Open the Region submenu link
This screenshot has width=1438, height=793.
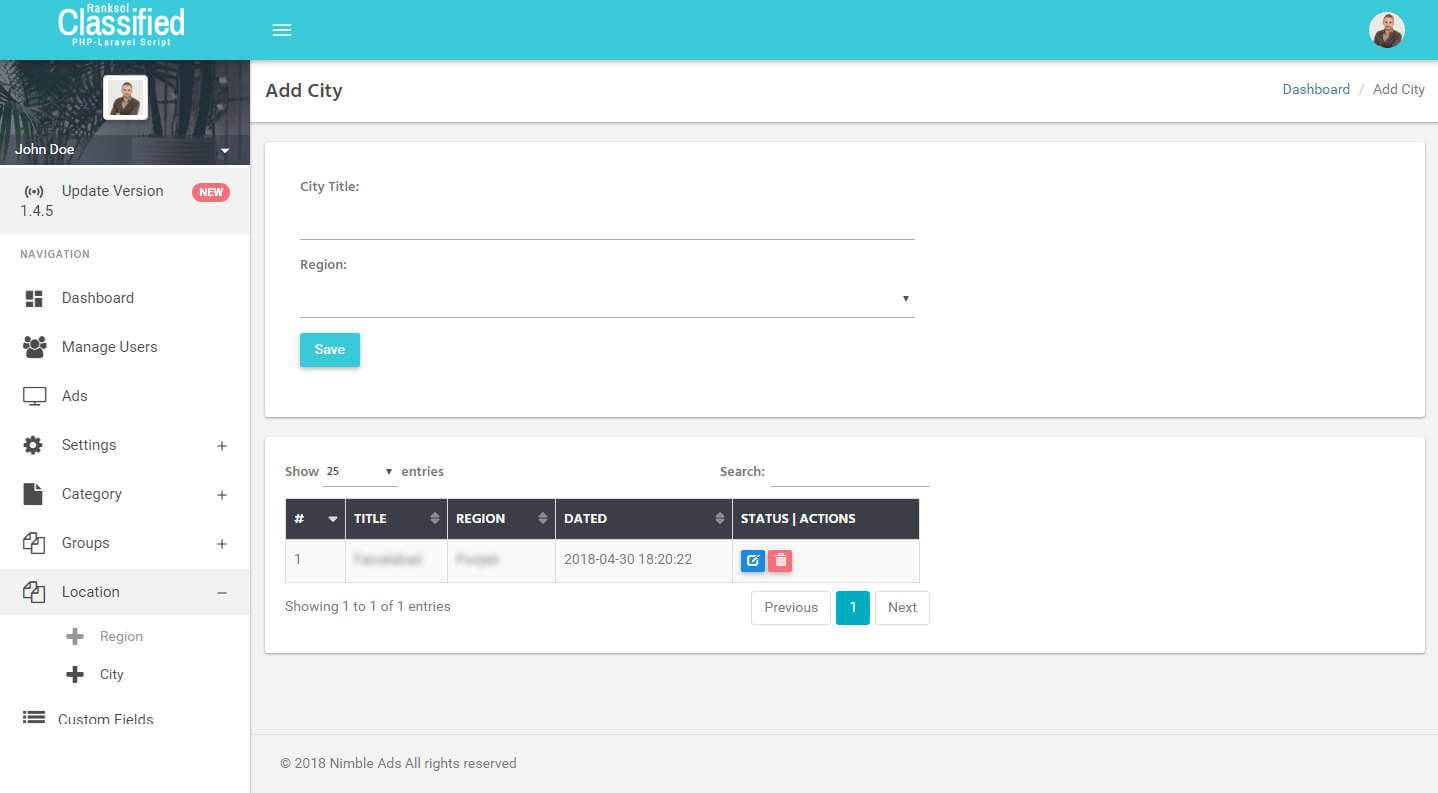121,636
